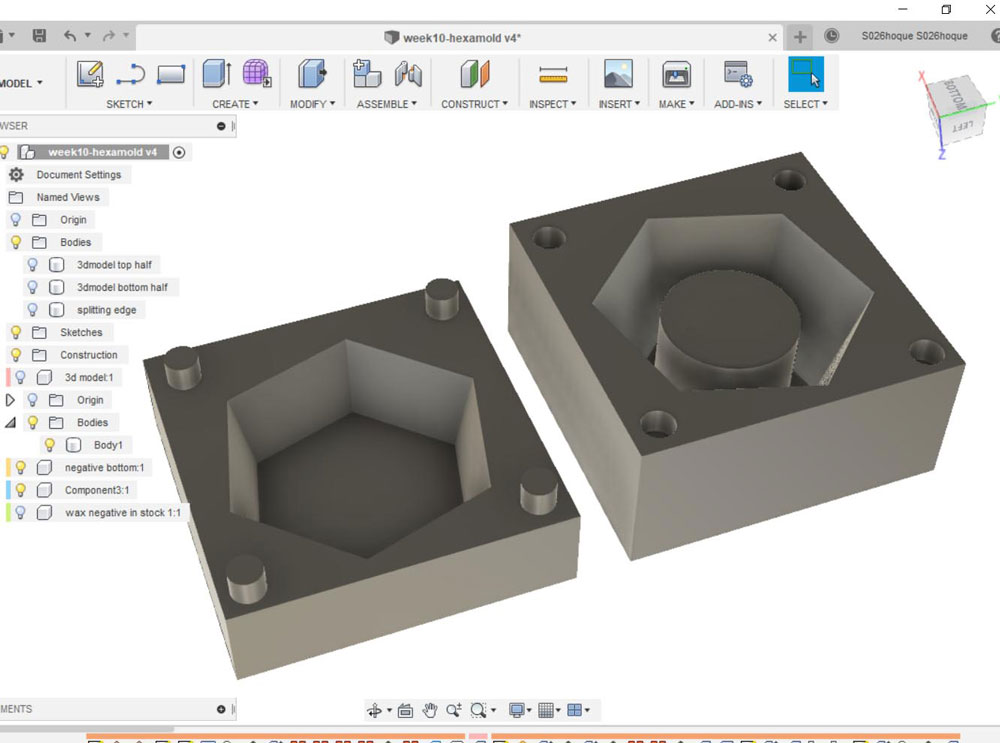Show the 3dmodel top half body
Viewport: 1000px width, 743px height.
pos(33,265)
